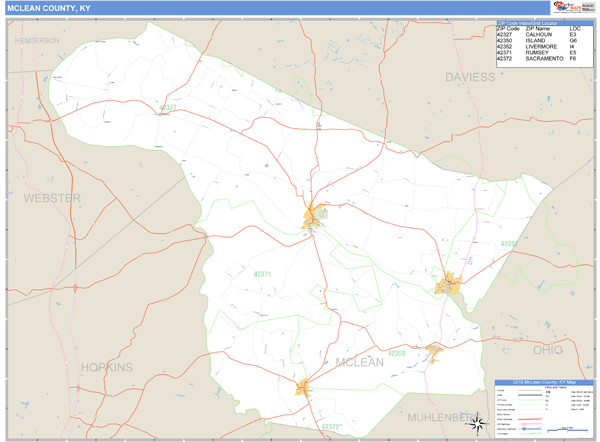This screenshot has width=600, height=442.
Task: Click ZIP code 42371 on map
Action: (x=262, y=274)
